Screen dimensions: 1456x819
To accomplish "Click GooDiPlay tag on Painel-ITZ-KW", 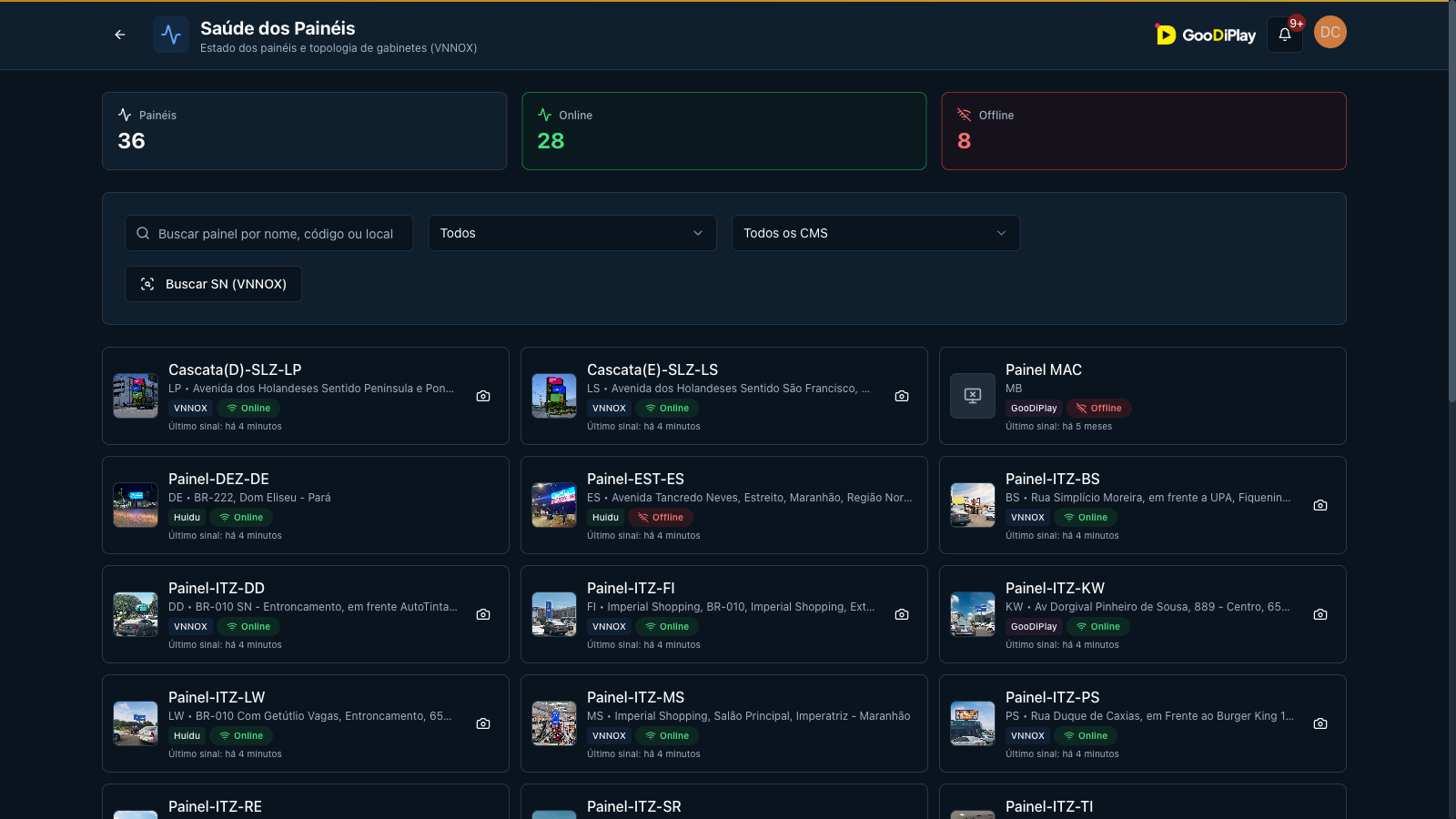I will tap(1034, 626).
